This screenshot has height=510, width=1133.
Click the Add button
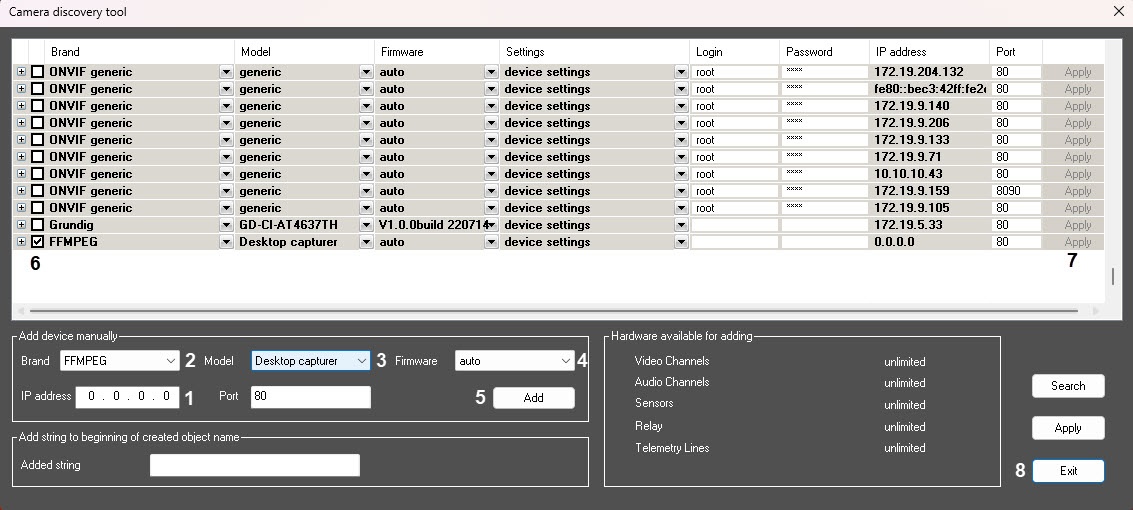pos(533,398)
